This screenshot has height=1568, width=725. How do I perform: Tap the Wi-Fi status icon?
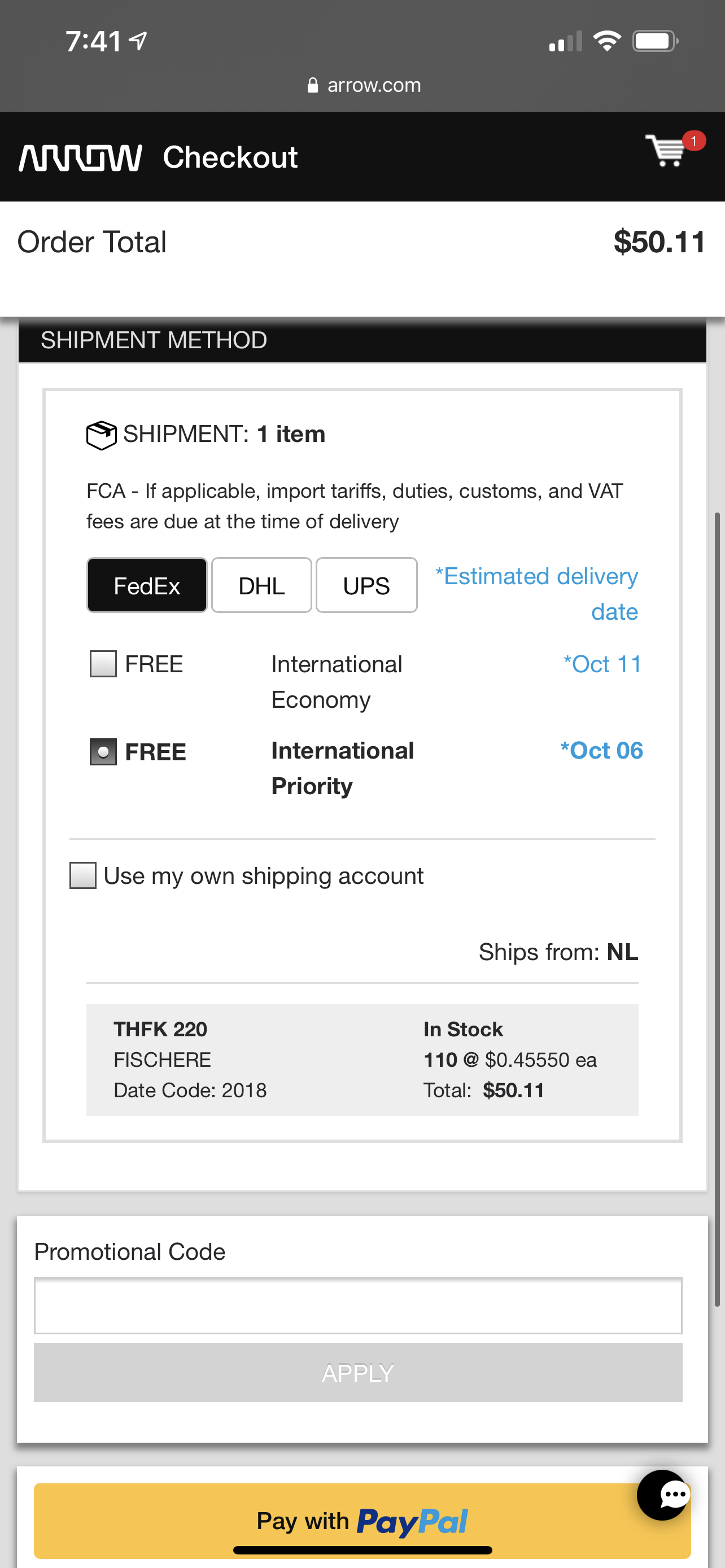pos(606,41)
